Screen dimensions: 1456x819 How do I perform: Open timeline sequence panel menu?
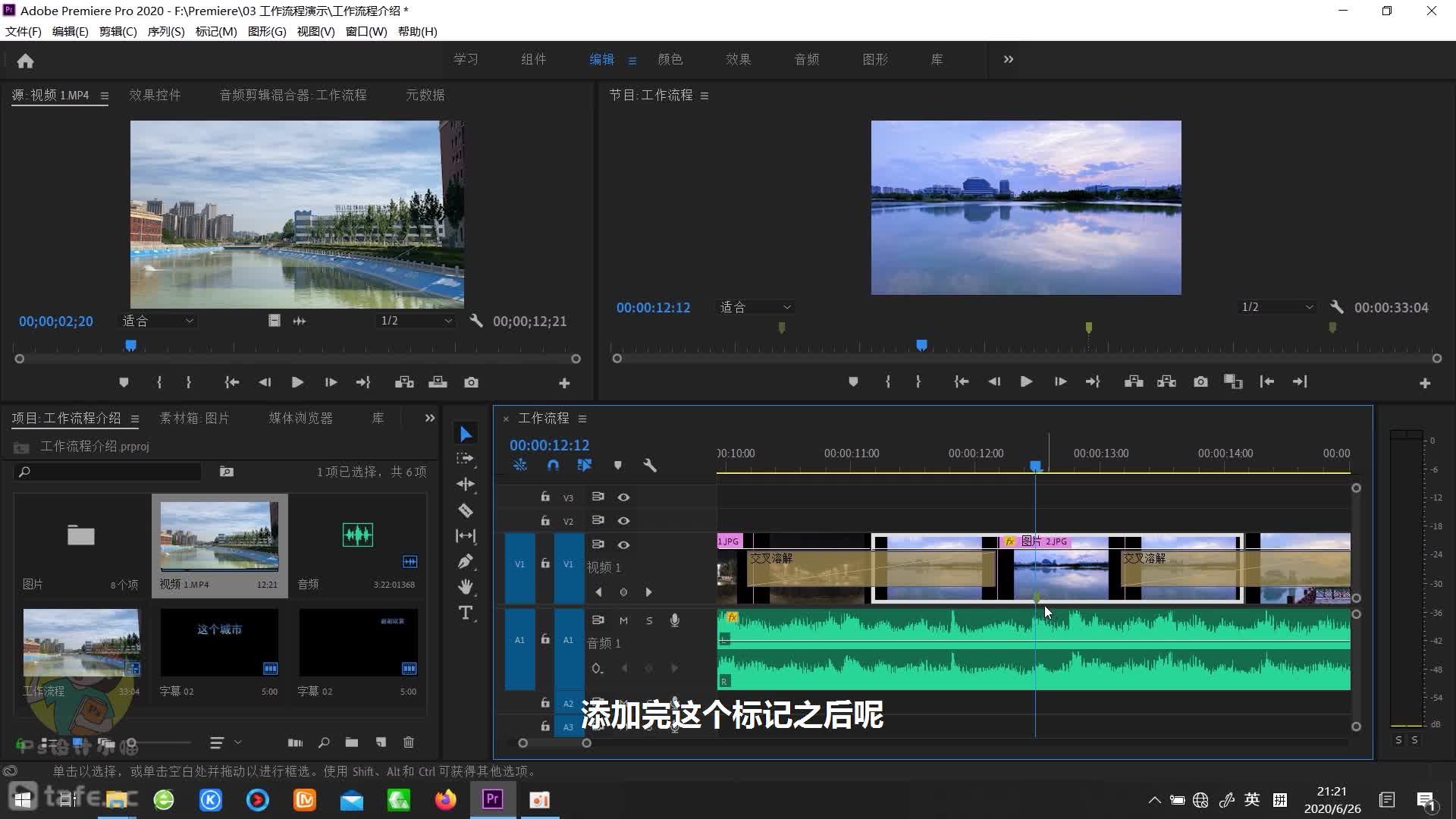click(582, 419)
